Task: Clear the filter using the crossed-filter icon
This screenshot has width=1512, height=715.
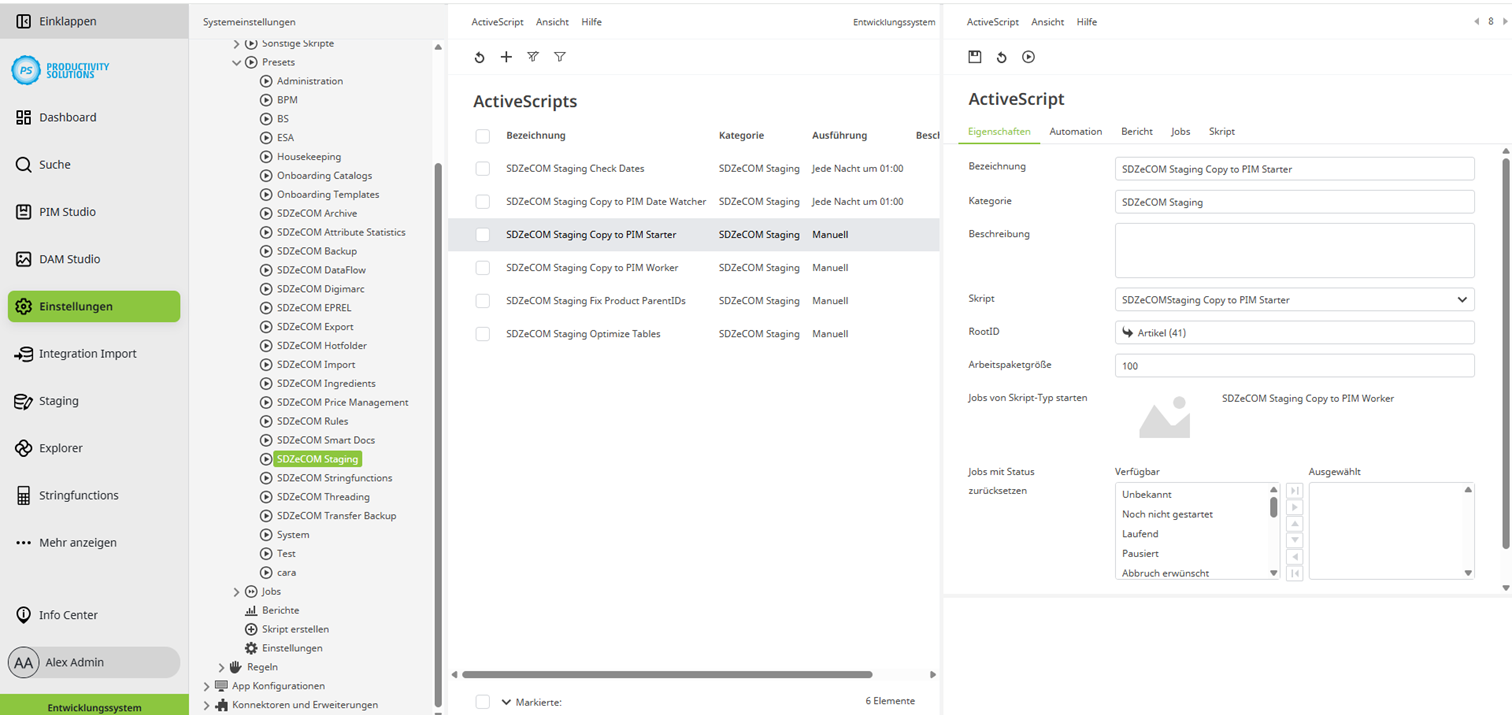Action: tap(533, 57)
